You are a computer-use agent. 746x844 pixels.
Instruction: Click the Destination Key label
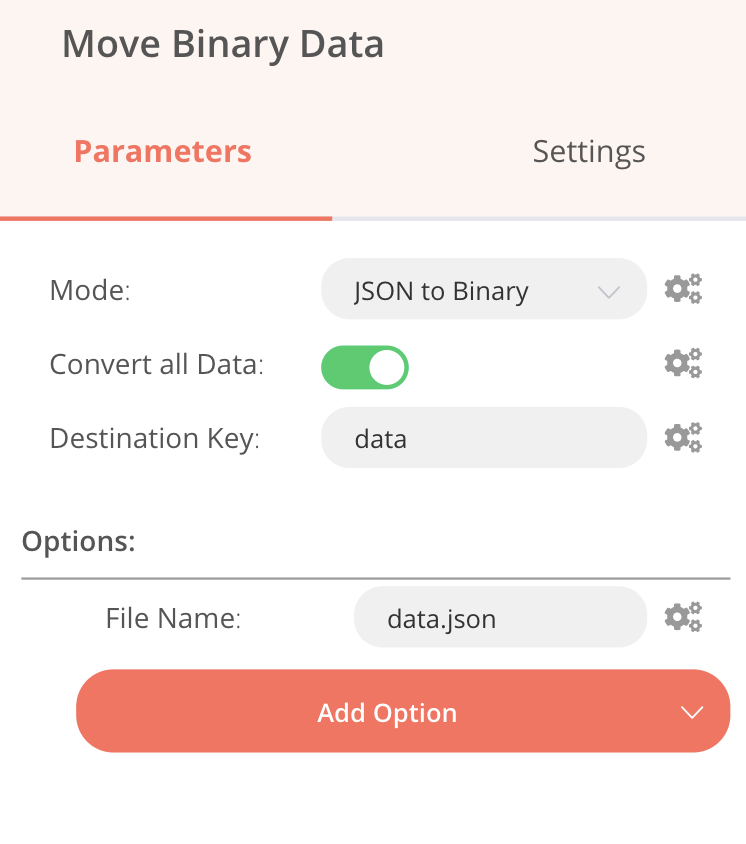pyautogui.click(x=154, y=439)
